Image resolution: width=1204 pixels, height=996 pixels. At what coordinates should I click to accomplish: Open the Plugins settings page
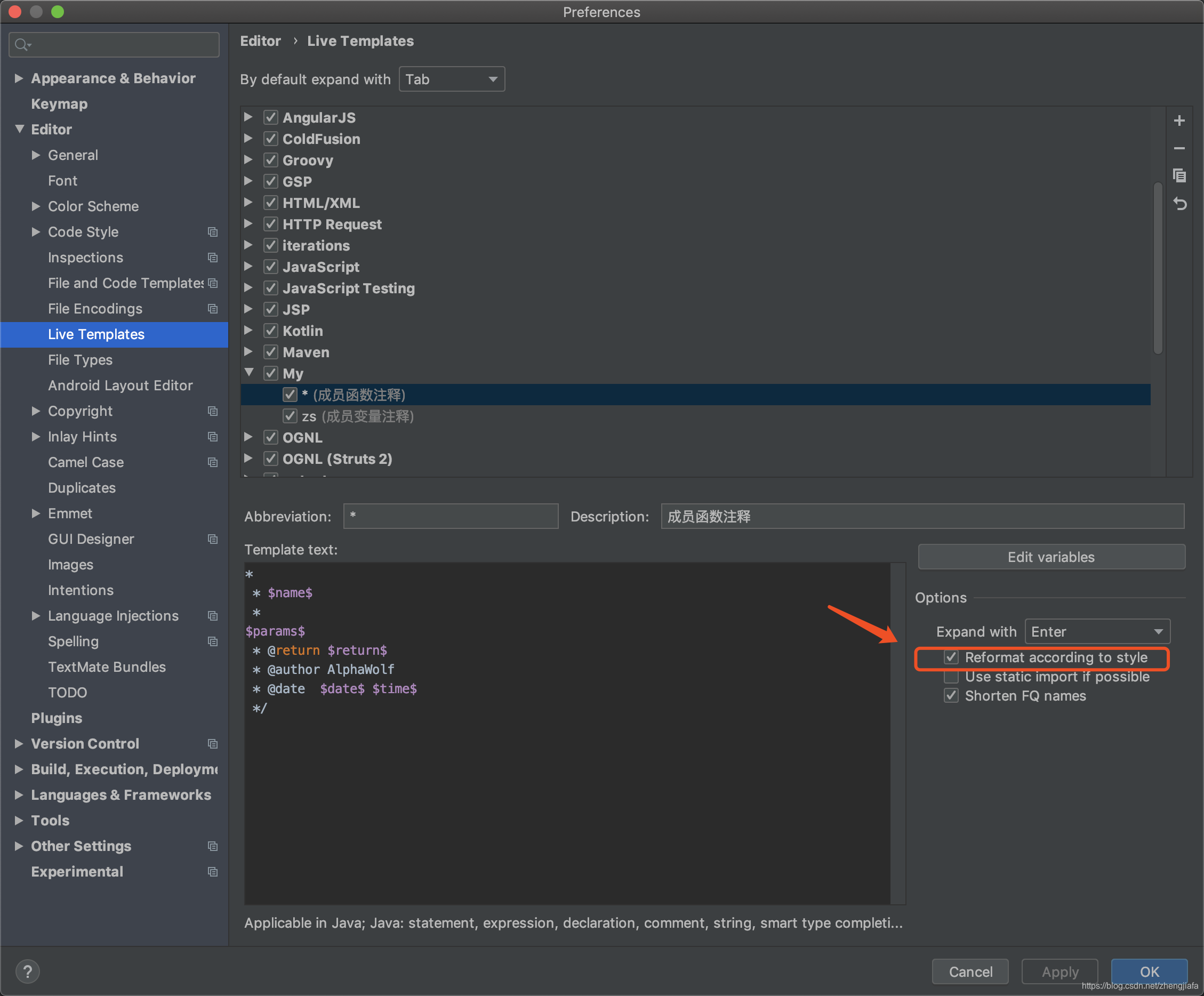[x=56, y=718]
